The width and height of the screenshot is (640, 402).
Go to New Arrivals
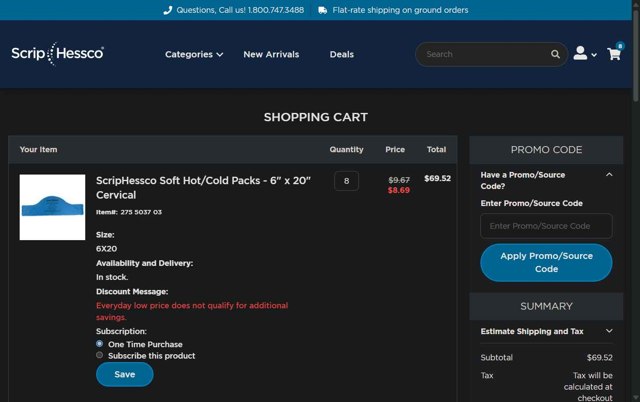pyautogui.click(x=271, y=54)
